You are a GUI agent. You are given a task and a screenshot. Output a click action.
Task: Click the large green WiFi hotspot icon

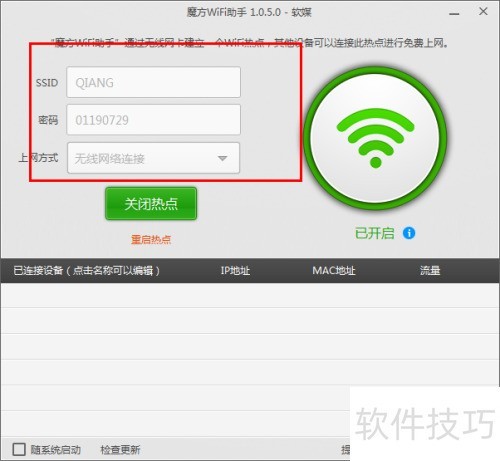pyautogui.click(x=375, y=138)
